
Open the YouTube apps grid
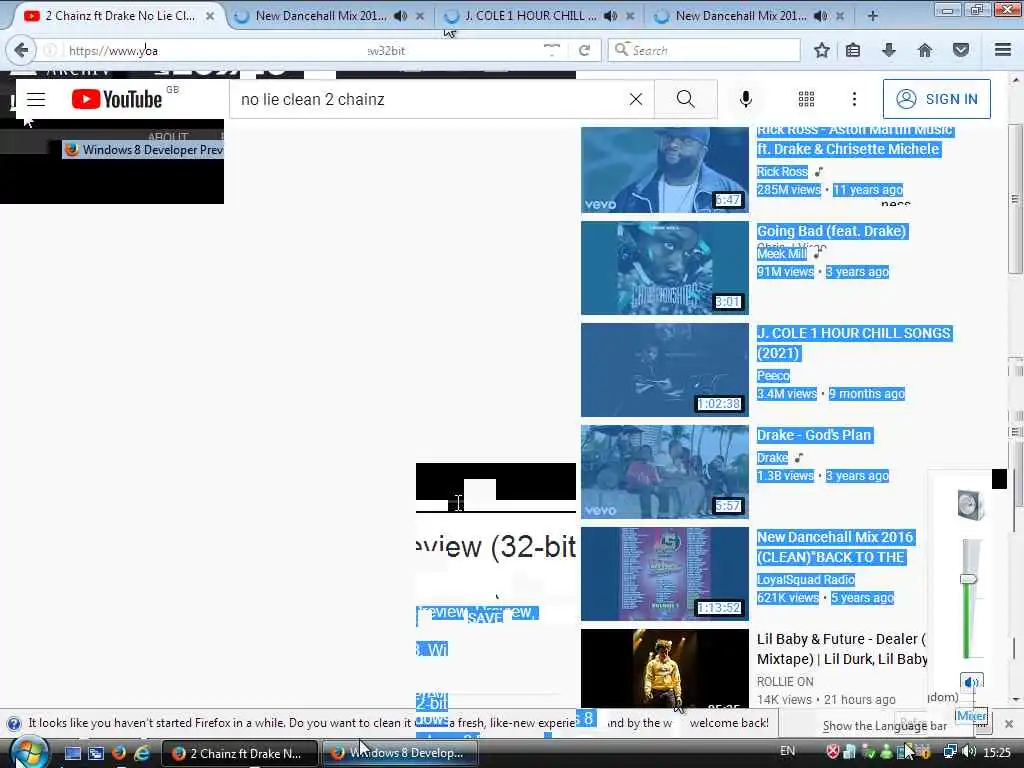[x=807, y=99]
